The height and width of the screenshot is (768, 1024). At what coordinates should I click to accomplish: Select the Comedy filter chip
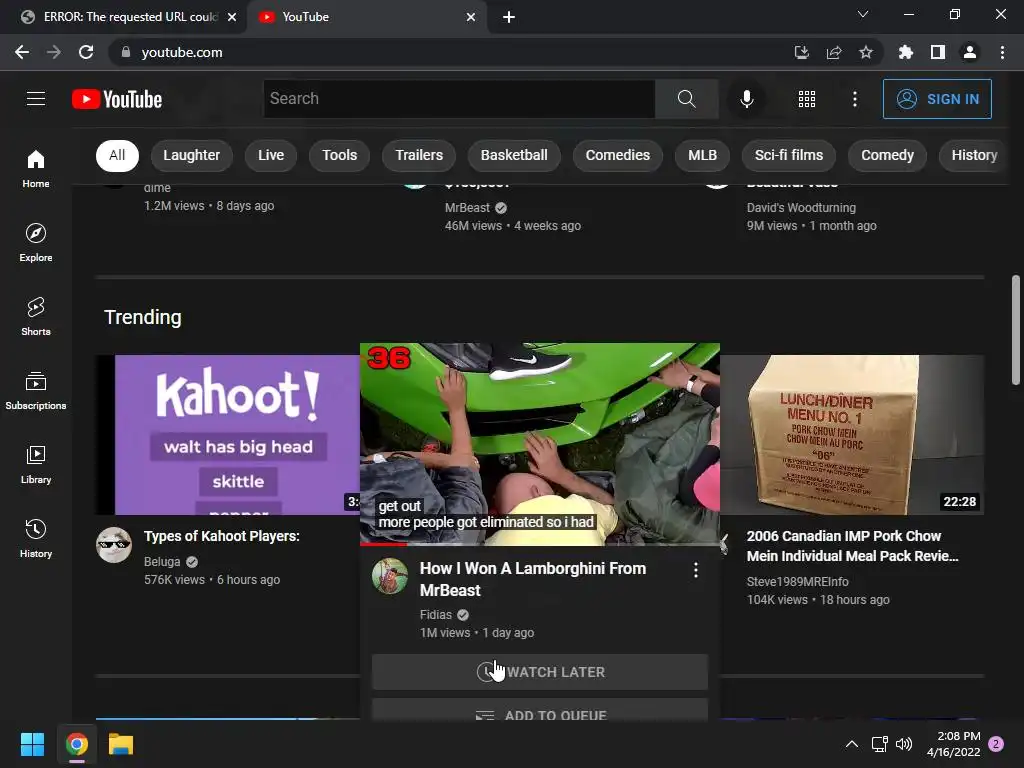(887, 155)
